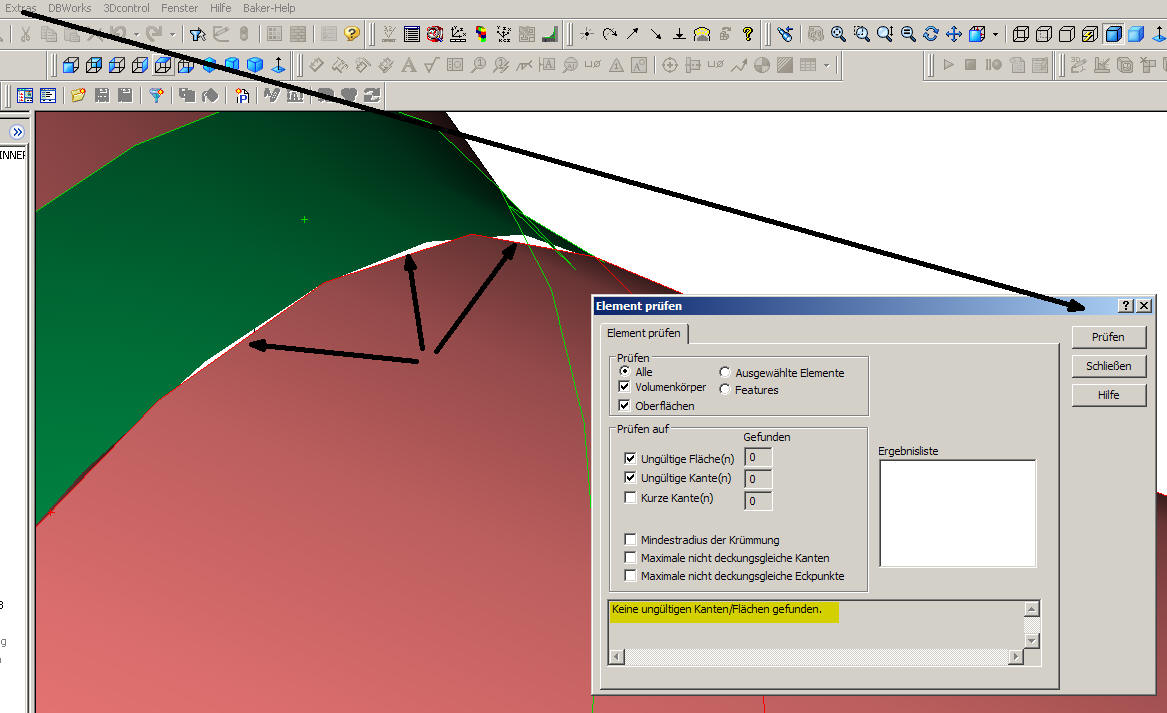
Task: Uncheck the Oberflächen checkbox
Action: (624, 406)
